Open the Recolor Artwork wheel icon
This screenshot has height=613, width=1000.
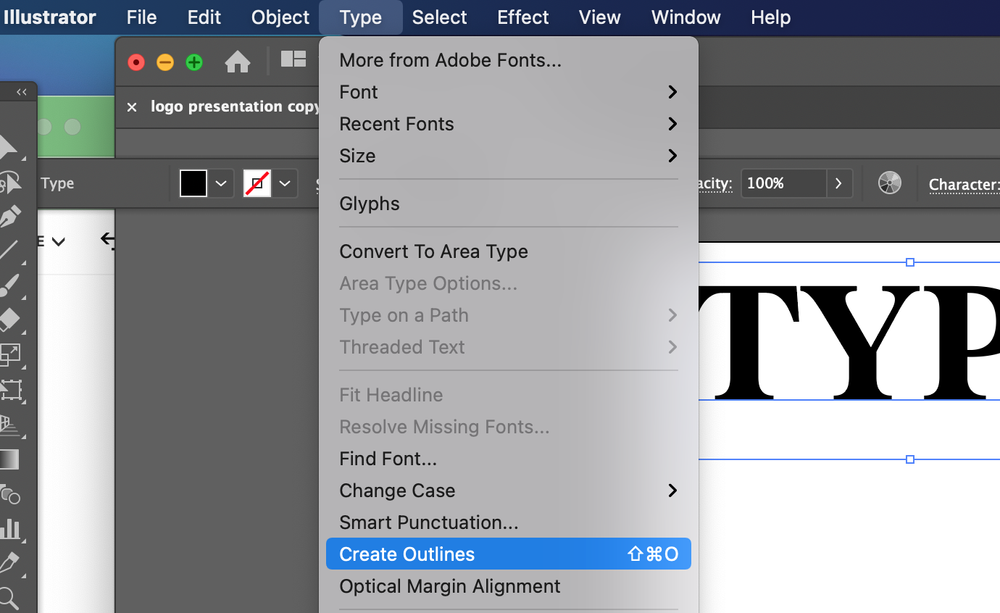(889, 183)
